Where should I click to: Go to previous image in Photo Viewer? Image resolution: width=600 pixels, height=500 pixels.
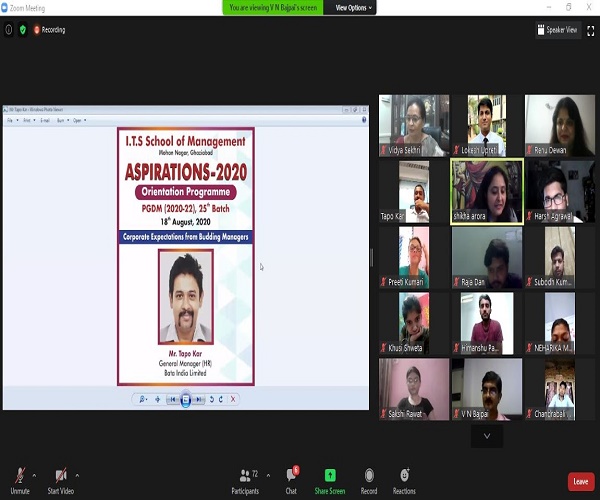[x=173, y=399]
